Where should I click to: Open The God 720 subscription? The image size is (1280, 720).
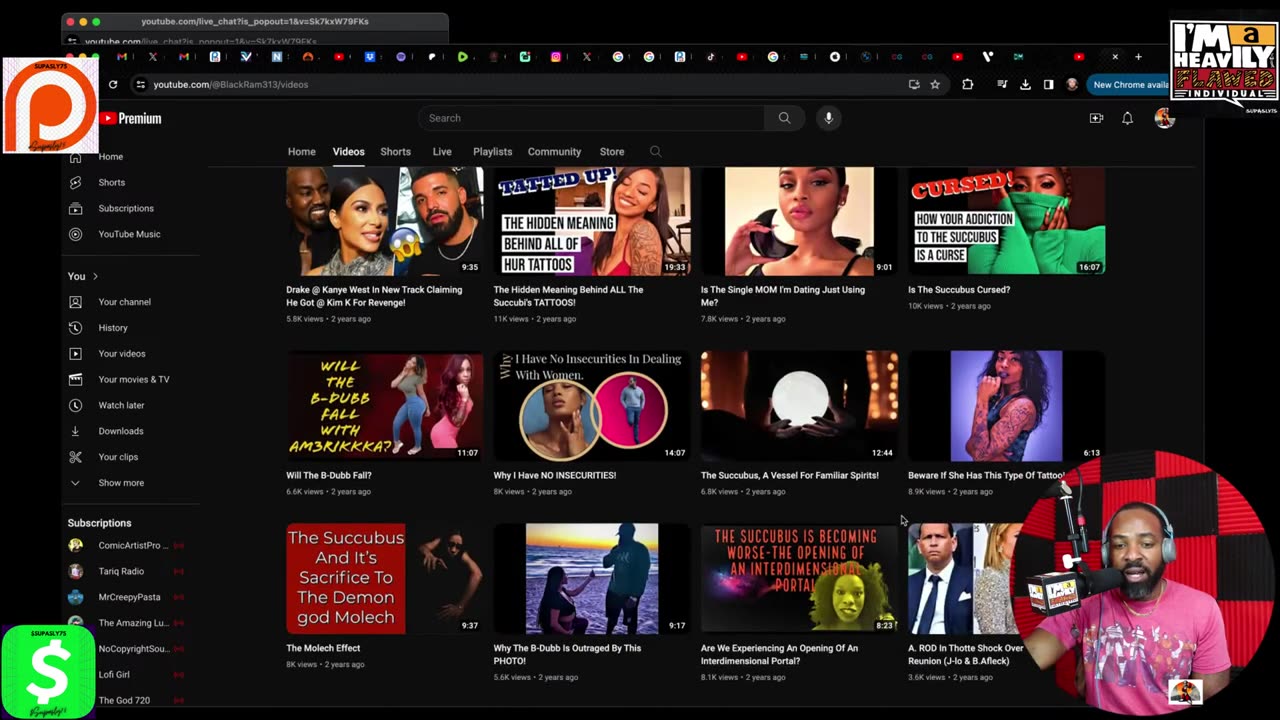click(x=123, y=701)
